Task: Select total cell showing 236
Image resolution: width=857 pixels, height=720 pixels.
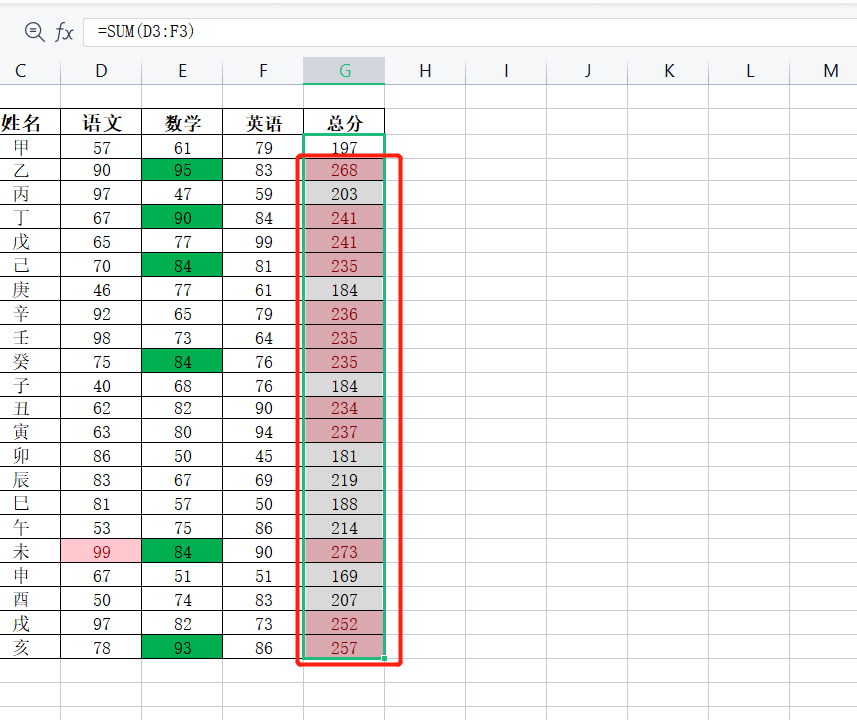Action: [344, 313]
